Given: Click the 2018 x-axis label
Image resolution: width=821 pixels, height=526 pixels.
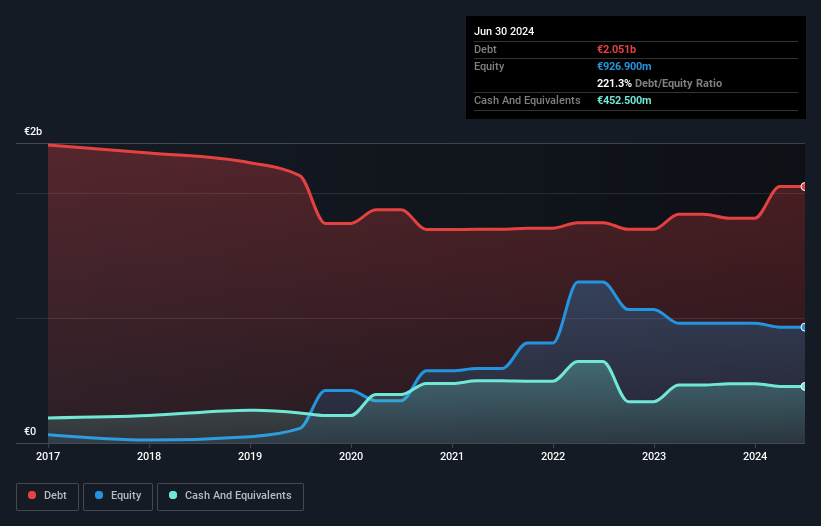Looking at the screenshot, I should (x=149, y=456).
